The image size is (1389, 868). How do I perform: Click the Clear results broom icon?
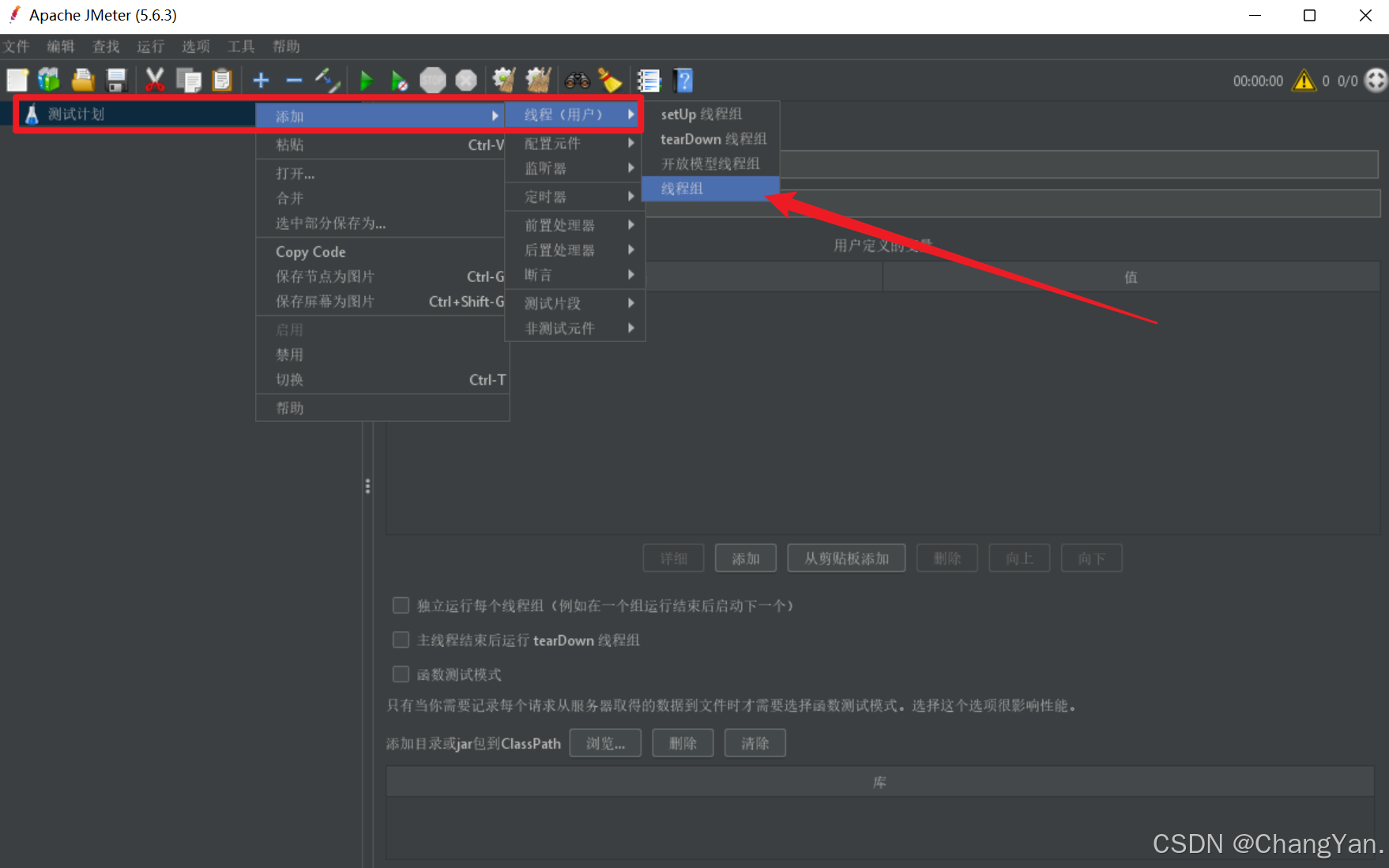(504, 80)
